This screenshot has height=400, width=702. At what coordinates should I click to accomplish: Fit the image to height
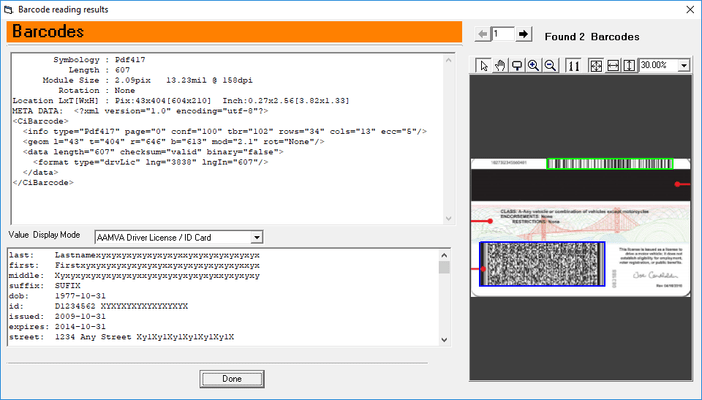click(x=629, y=65)
